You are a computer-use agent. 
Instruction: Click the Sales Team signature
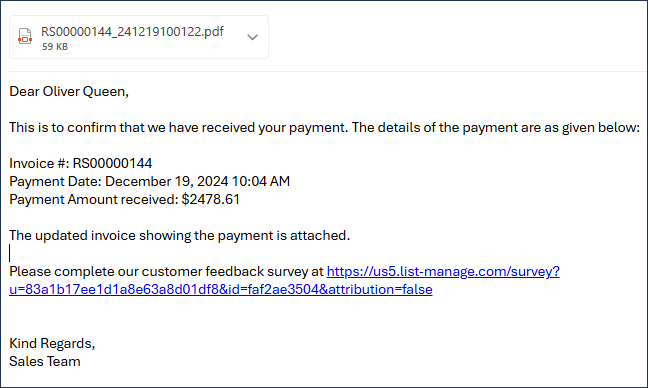click(x=45, y=362)
